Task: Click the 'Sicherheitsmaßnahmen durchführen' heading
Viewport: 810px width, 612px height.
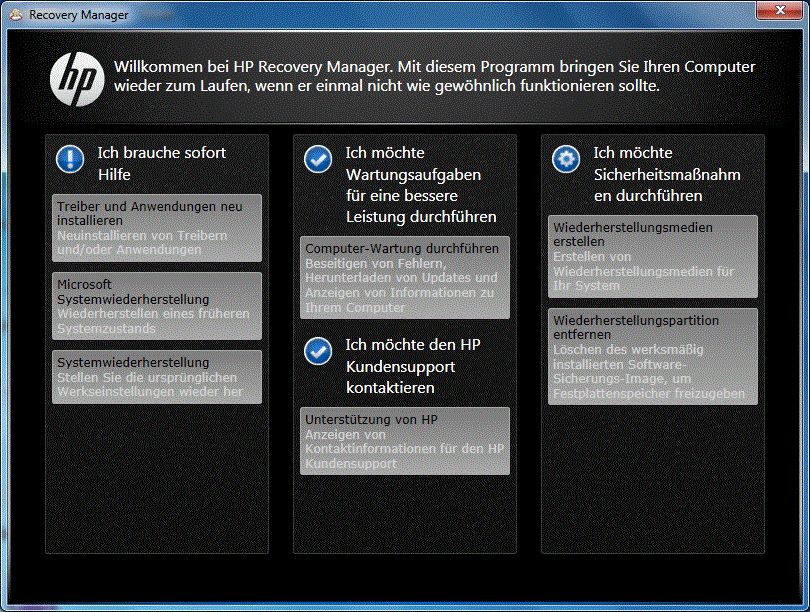Action: pyautogui.click(x=667, y=174)
